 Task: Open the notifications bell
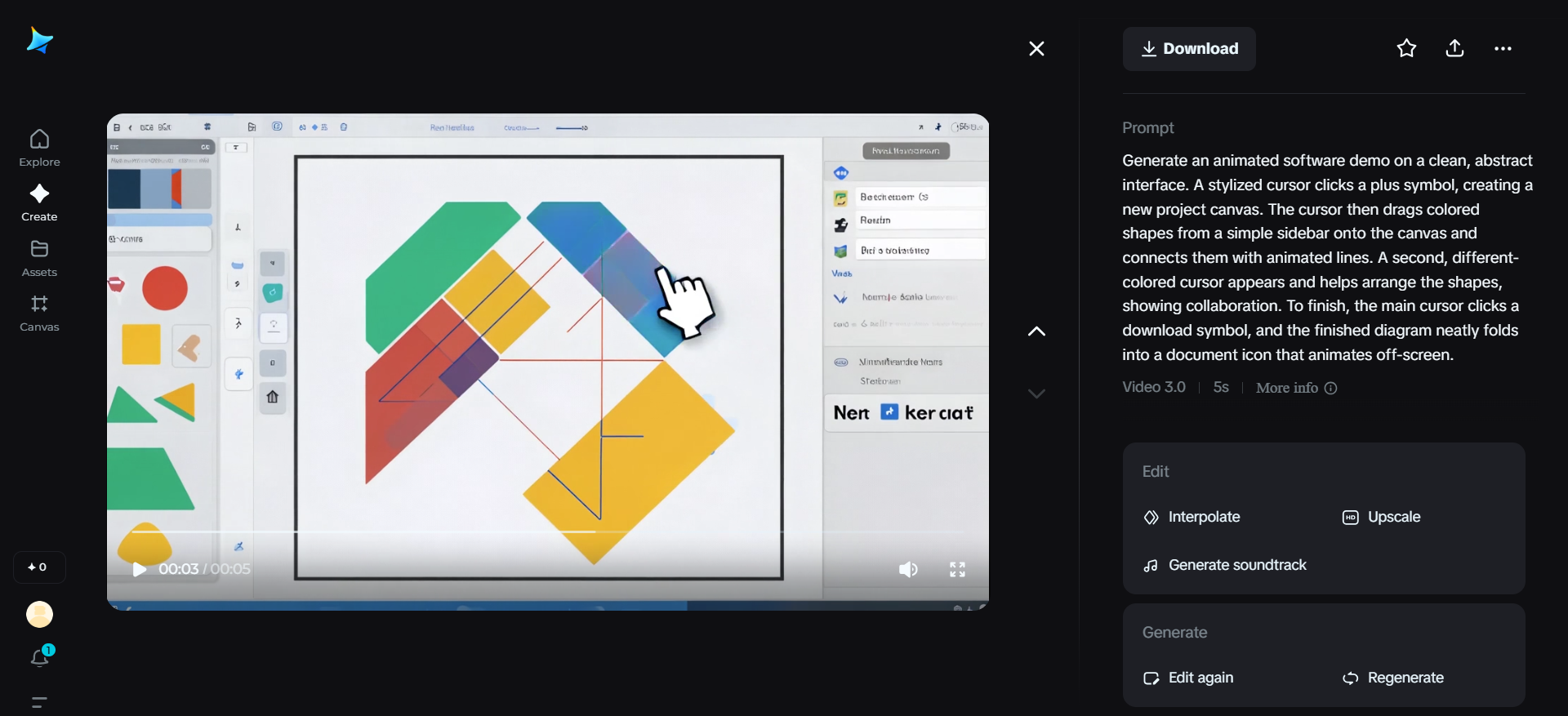(x=40, y=656)
